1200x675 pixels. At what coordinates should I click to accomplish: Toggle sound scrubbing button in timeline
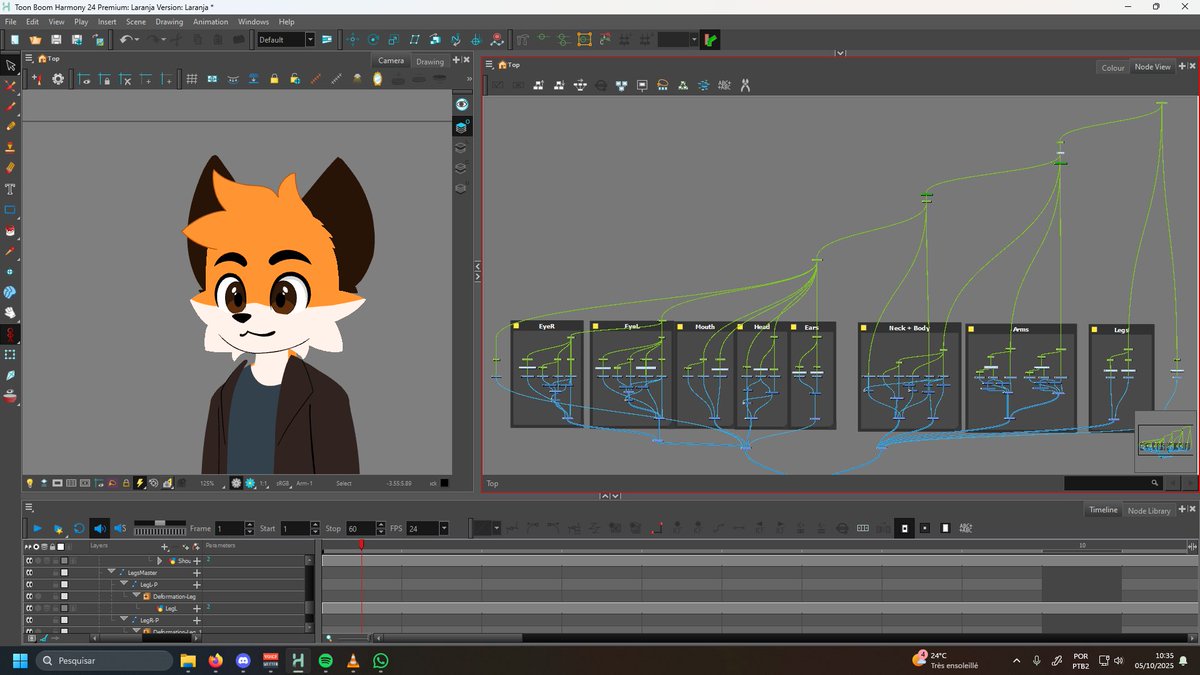click(119, 528)
